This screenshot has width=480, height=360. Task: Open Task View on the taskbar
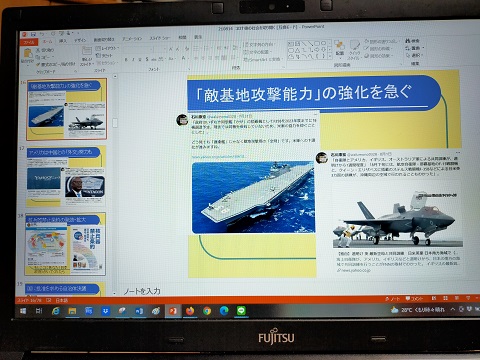click(x=39, y=311)
